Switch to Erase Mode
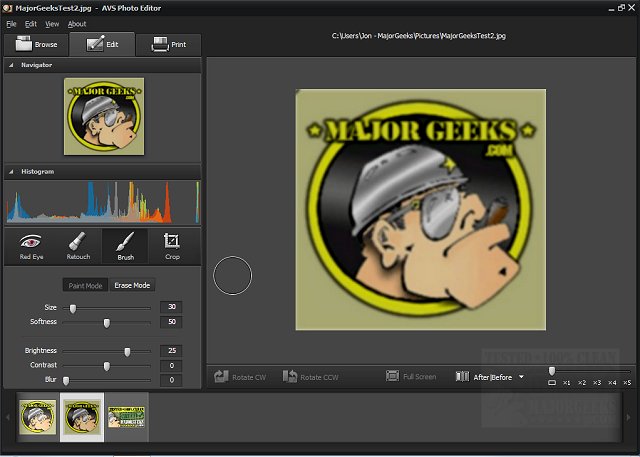The height and width of the screenshot is (457, 640). point(131,285)
